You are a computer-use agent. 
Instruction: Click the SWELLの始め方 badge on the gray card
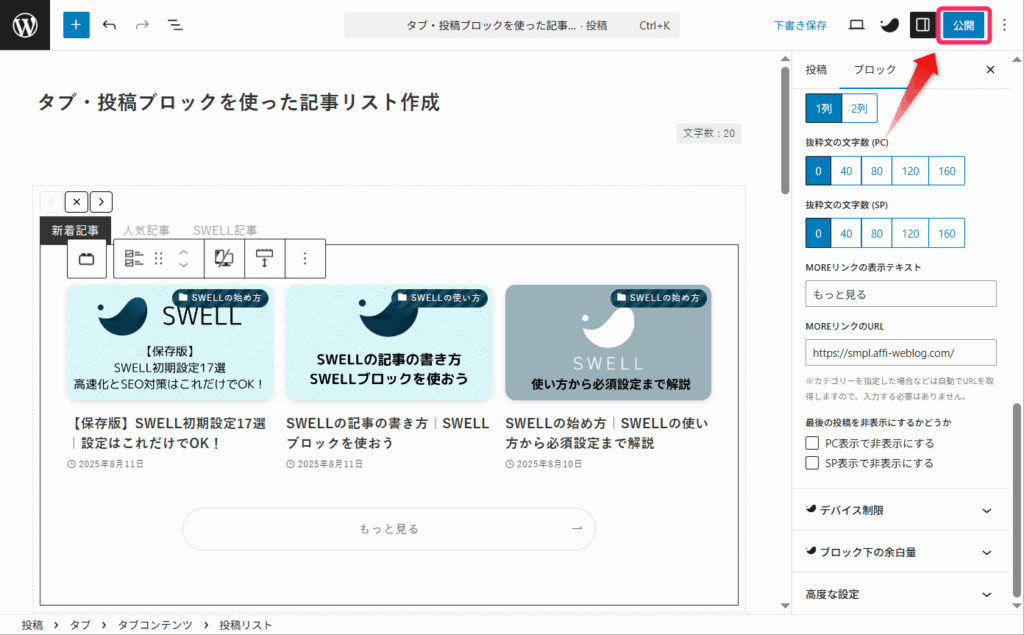coord(658,298)
